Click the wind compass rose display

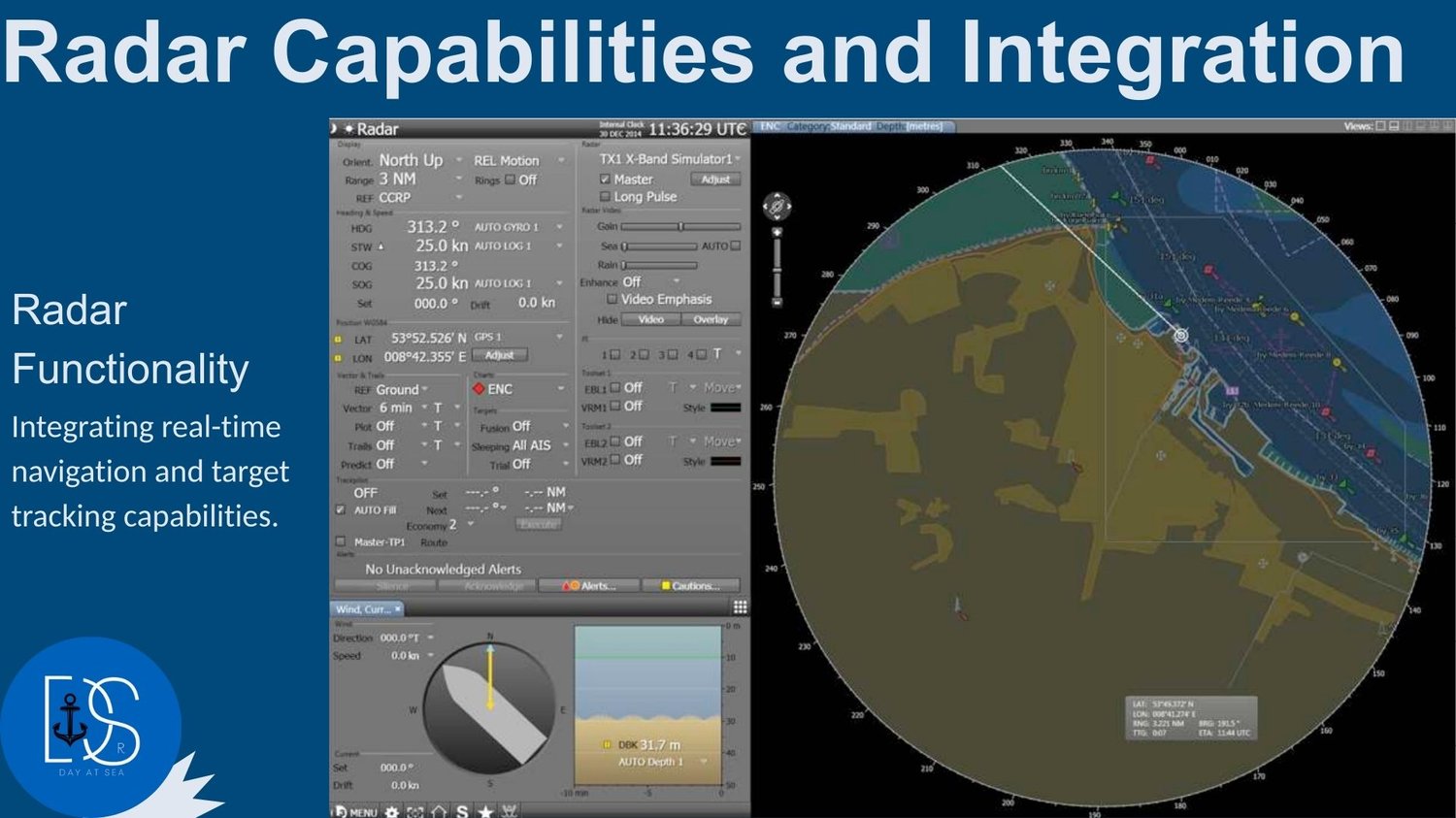click(490, 708)
